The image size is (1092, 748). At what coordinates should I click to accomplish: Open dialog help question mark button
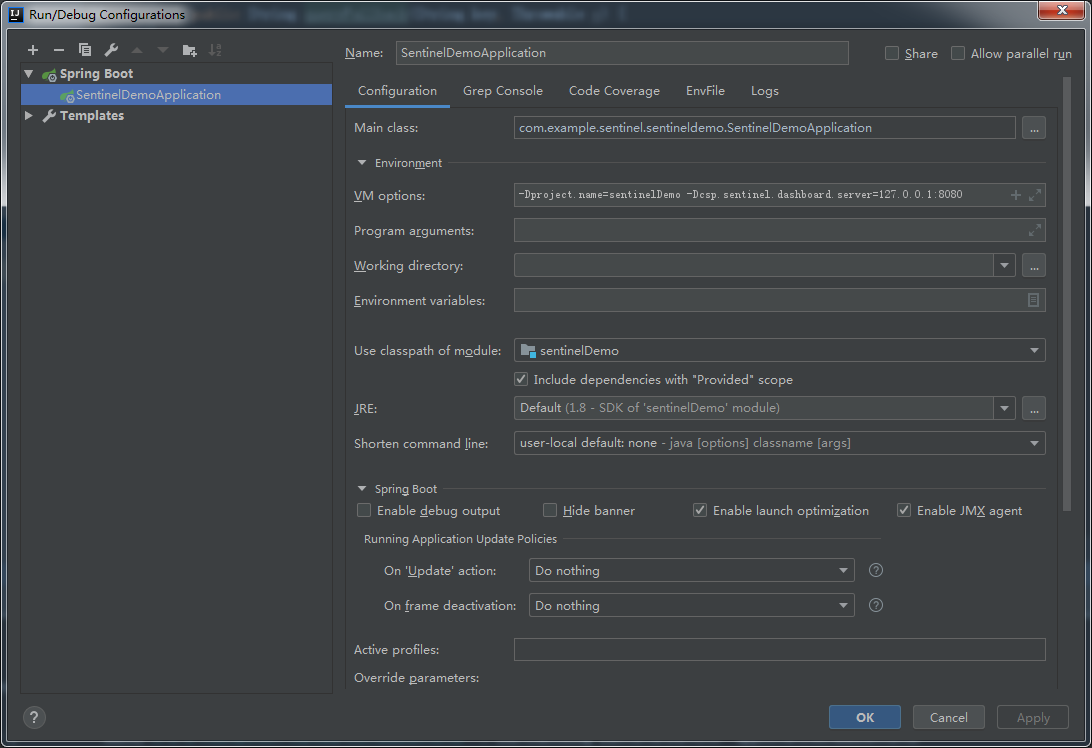[x=34, y=717]
